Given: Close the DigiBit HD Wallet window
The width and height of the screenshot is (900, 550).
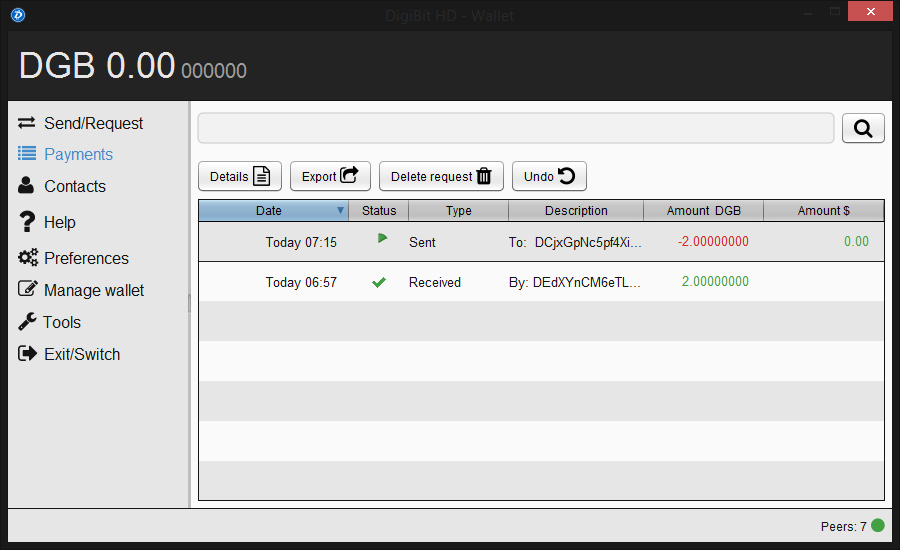Looking at the screenshot, I should tap(870, 11).
